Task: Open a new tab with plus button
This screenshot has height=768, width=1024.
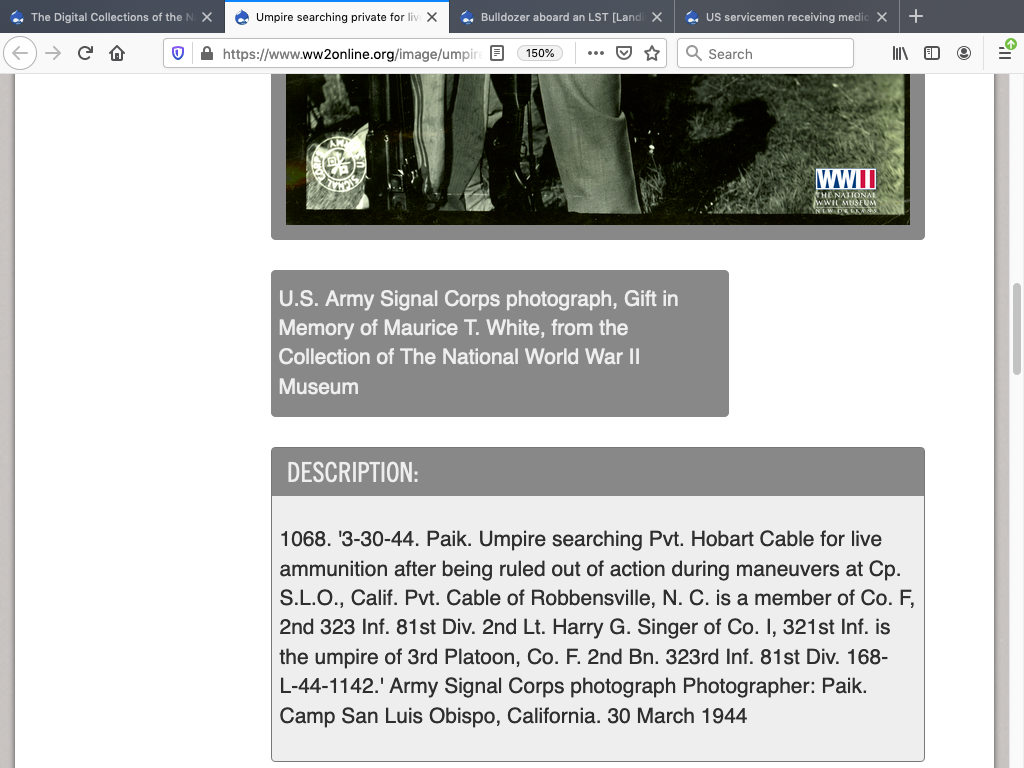Action: 916,17
